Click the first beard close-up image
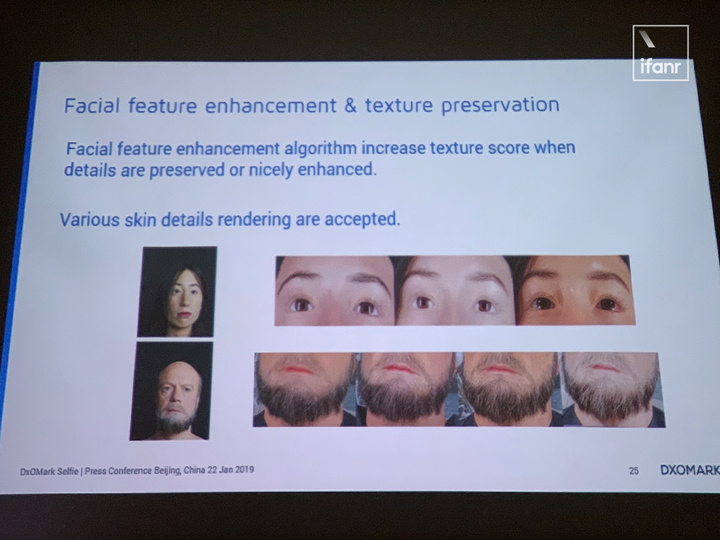 click(x=306, y=389)
